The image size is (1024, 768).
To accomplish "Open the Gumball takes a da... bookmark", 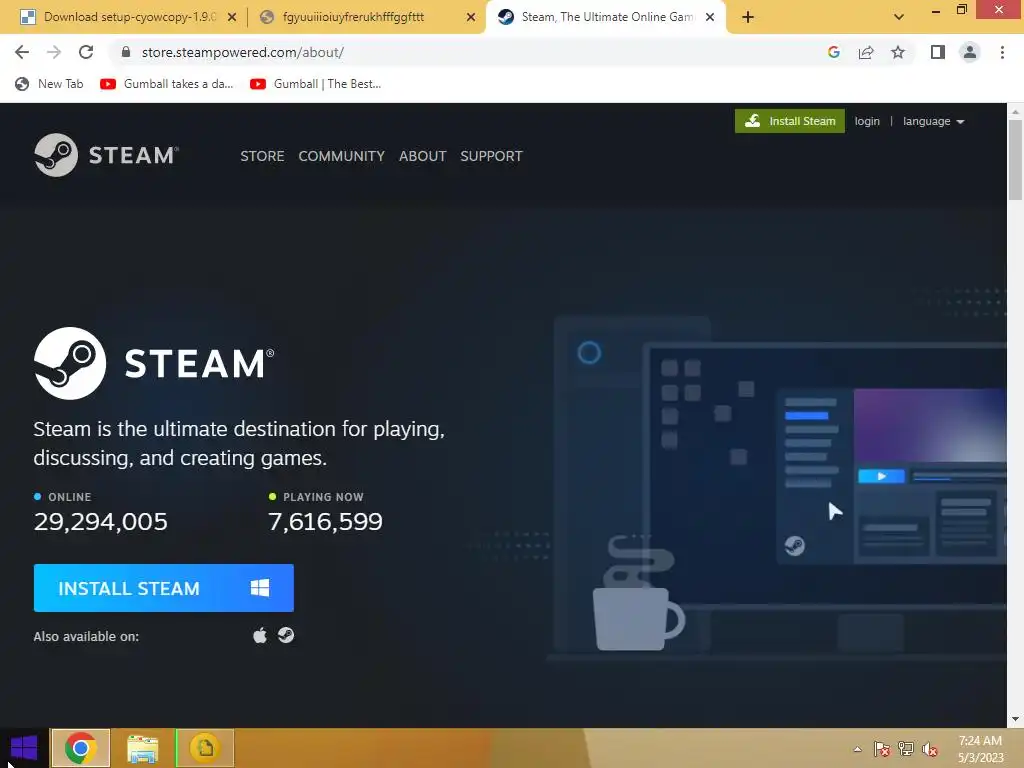I will pyautogui.click(x=167, y=84).
